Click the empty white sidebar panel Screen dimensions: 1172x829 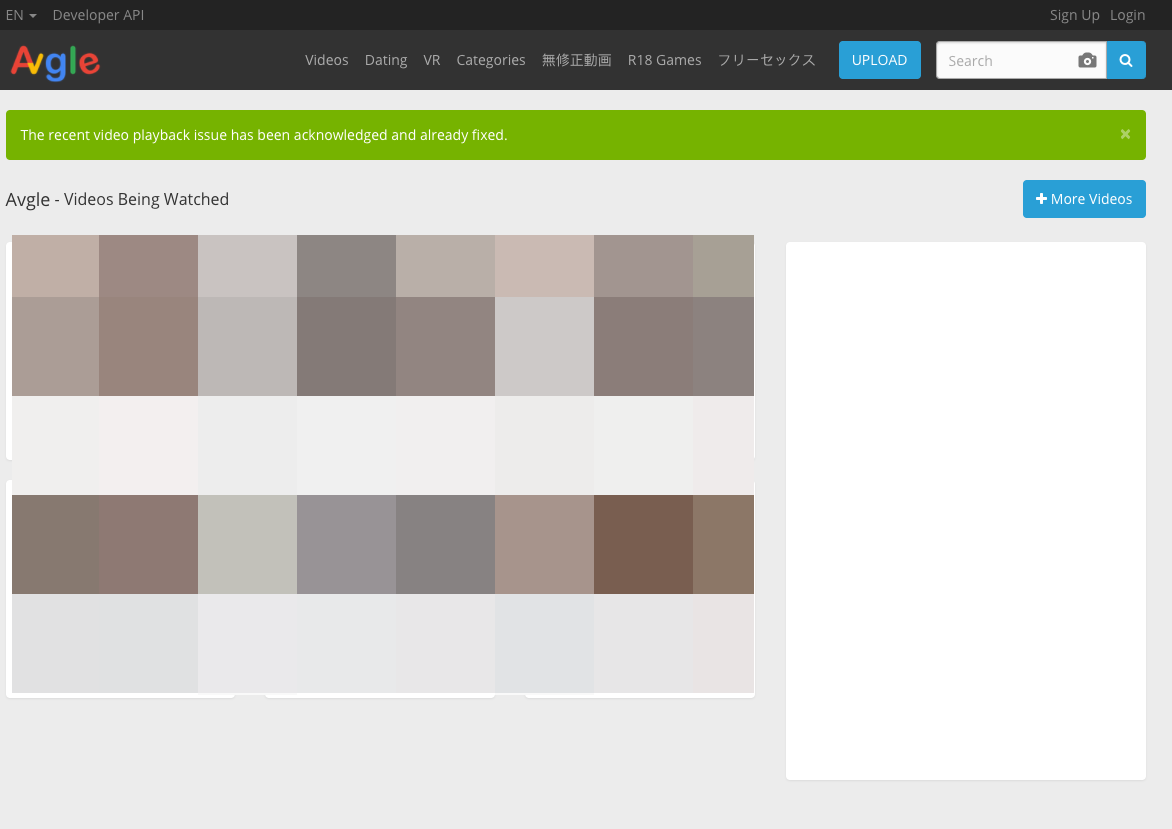pyautogui.click(x=965, y=510)
